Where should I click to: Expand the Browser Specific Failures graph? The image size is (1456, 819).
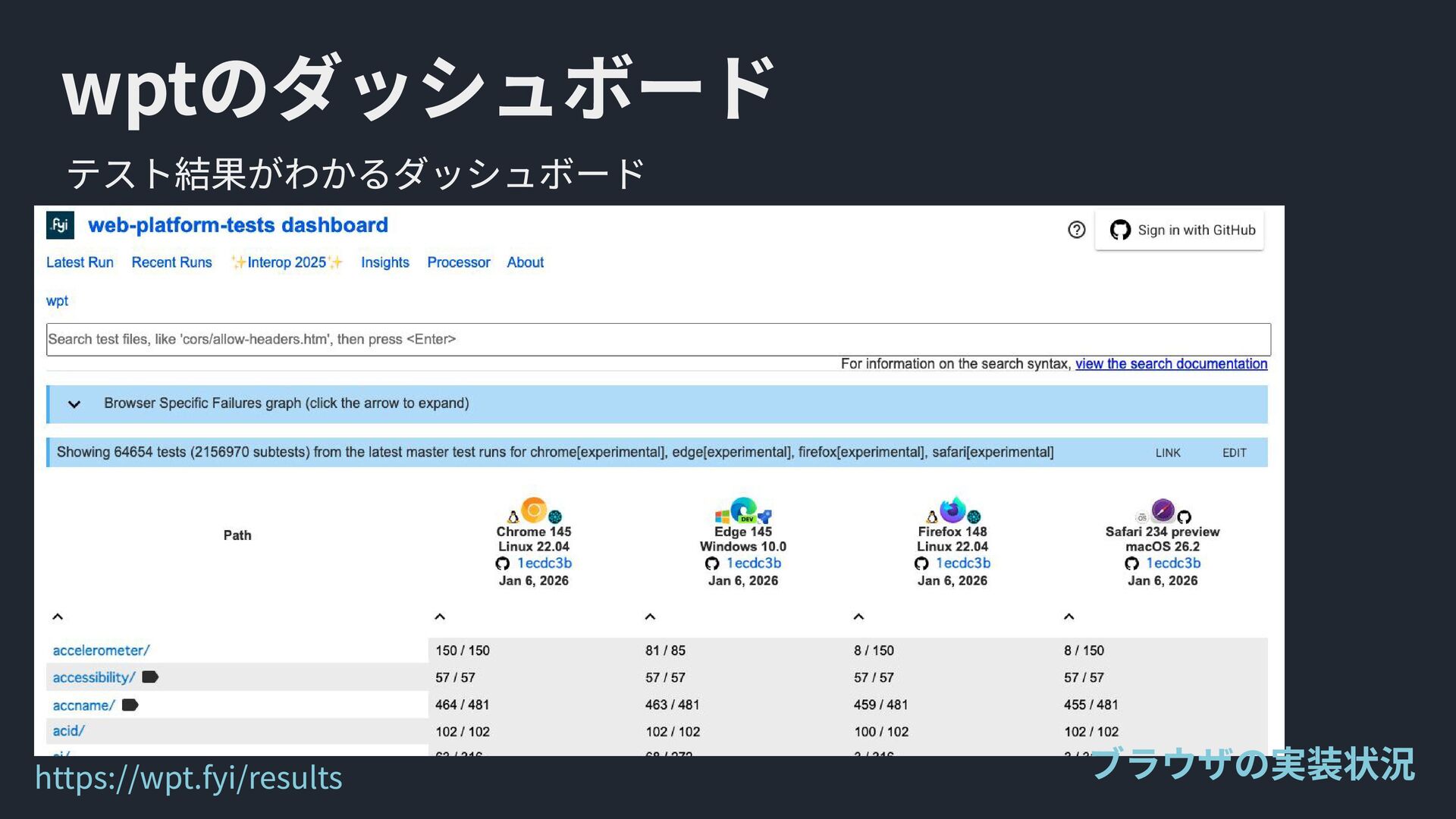[x=74, y=404]
